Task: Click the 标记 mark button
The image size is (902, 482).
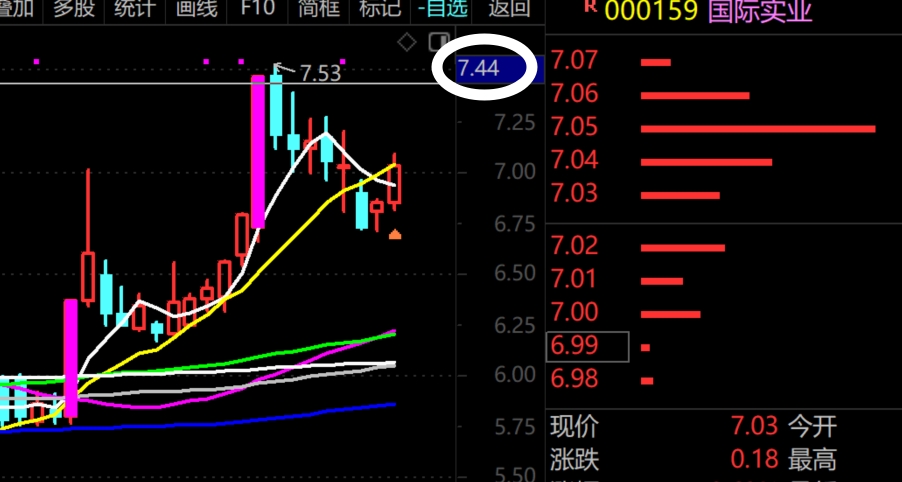Action: [x=379, y=10]
